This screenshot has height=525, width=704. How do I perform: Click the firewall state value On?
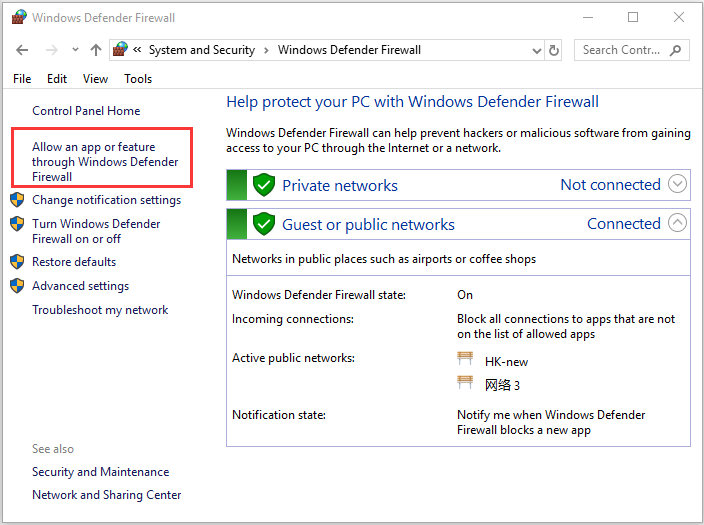[465, 295]
